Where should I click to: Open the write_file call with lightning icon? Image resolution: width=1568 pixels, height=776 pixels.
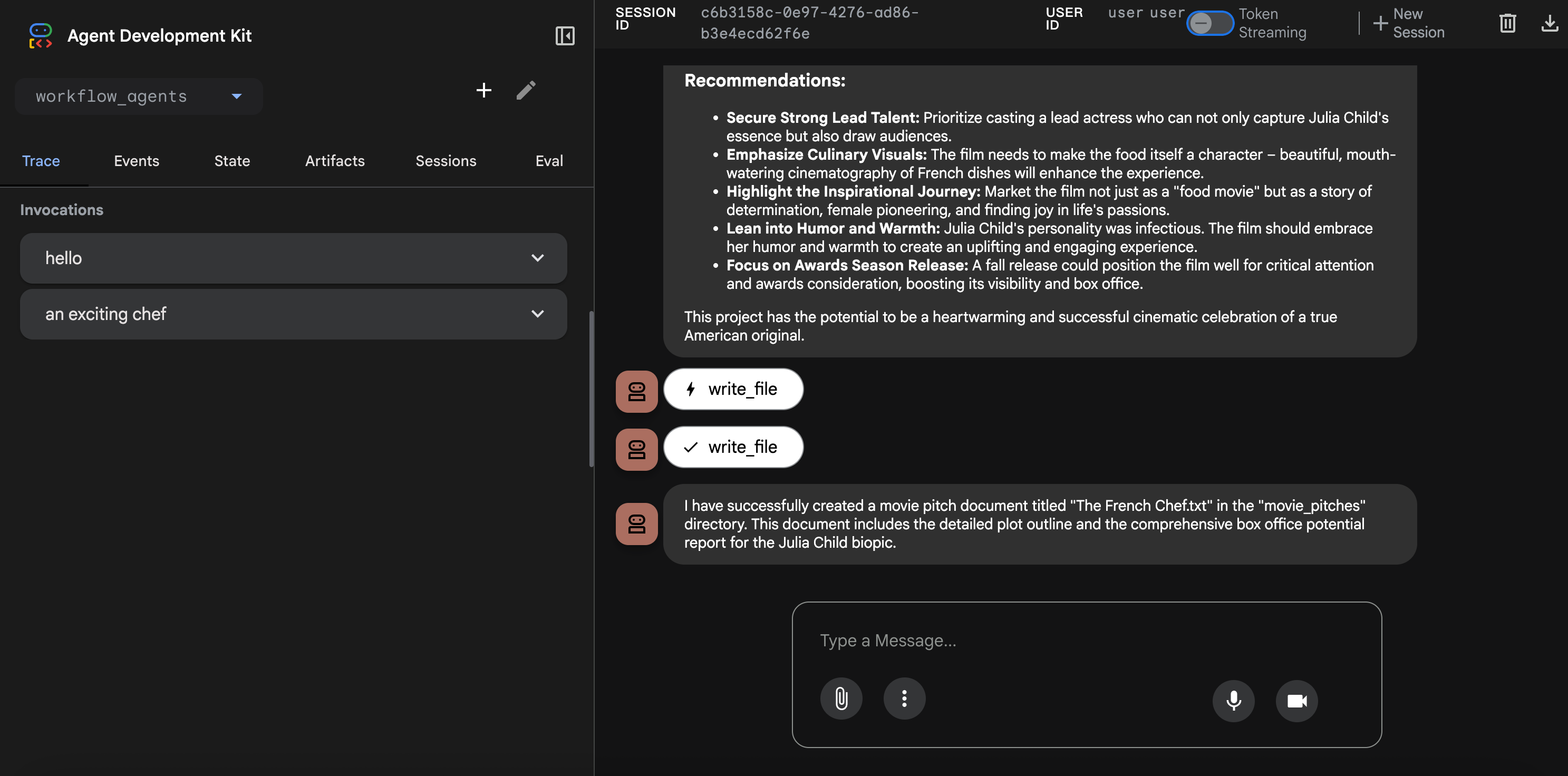pyautogui.click(x=733, y=389)
